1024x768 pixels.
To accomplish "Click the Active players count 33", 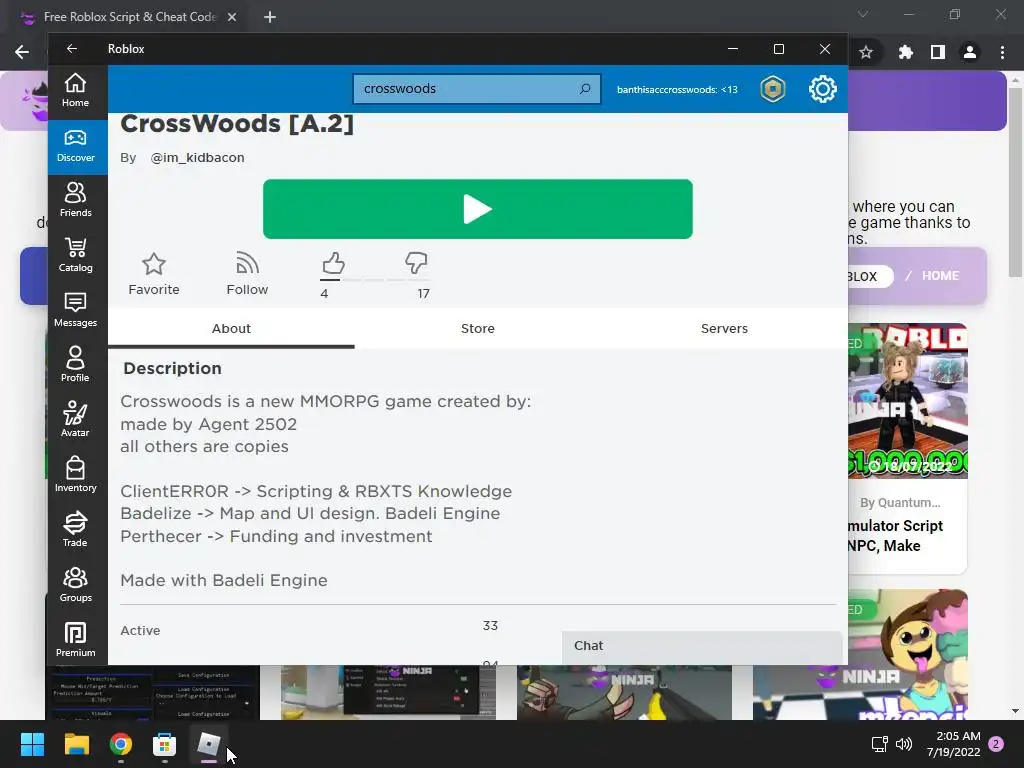I will coord(490,626).
